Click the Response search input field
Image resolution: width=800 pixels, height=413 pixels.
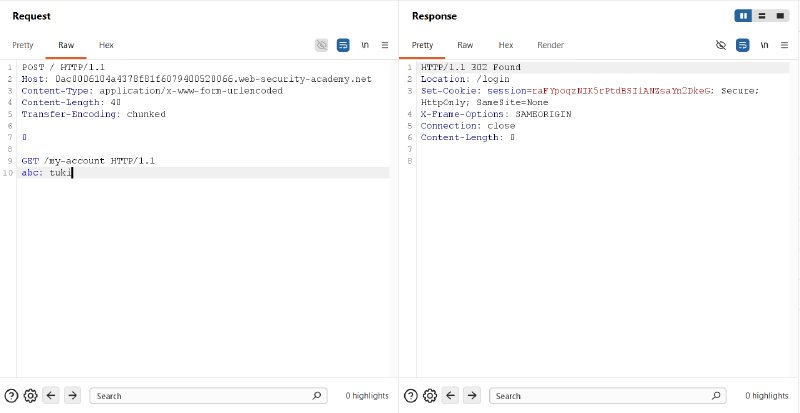tap(608, 396)
